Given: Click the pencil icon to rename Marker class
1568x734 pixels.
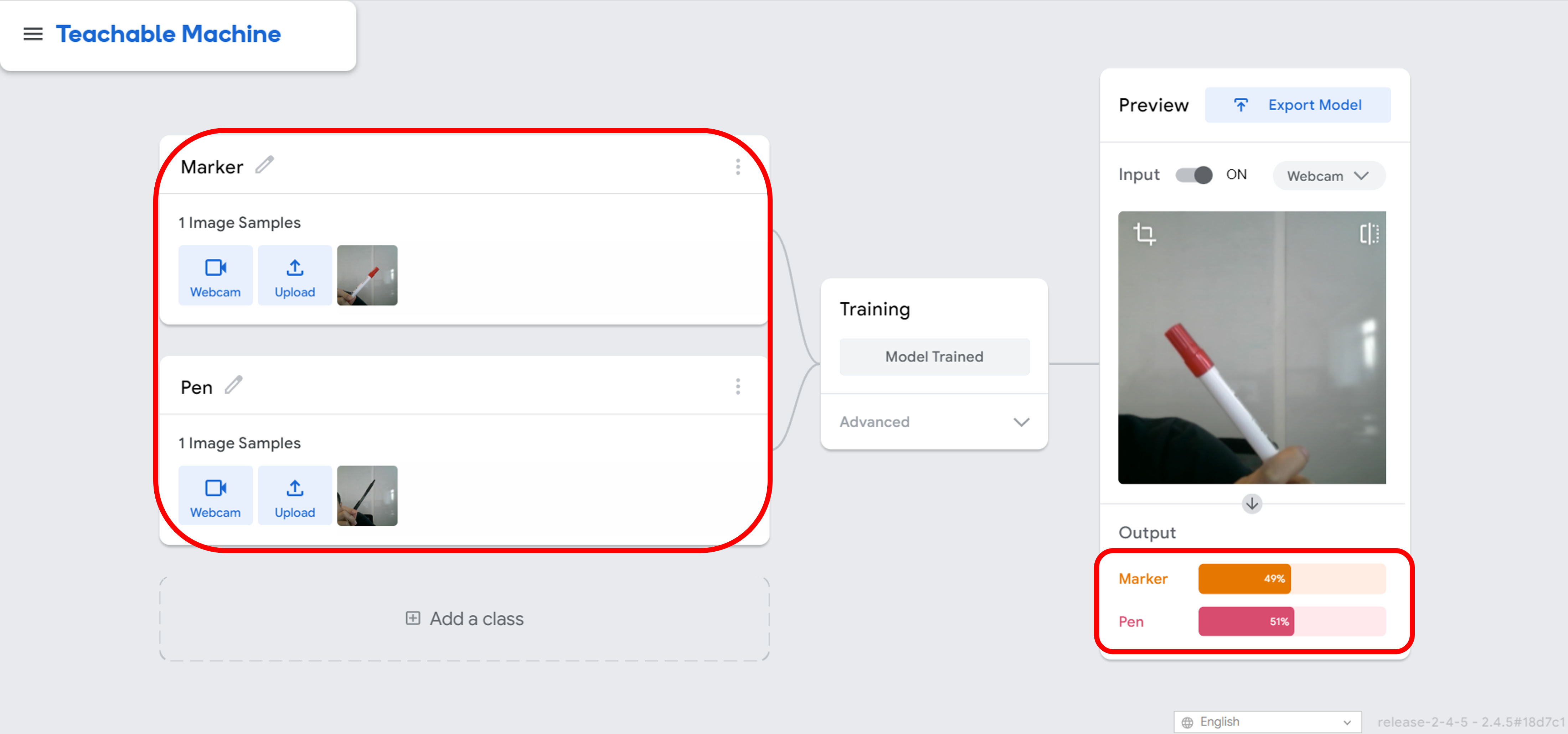Looking at the screenshot, I should [x=264, y=165].
